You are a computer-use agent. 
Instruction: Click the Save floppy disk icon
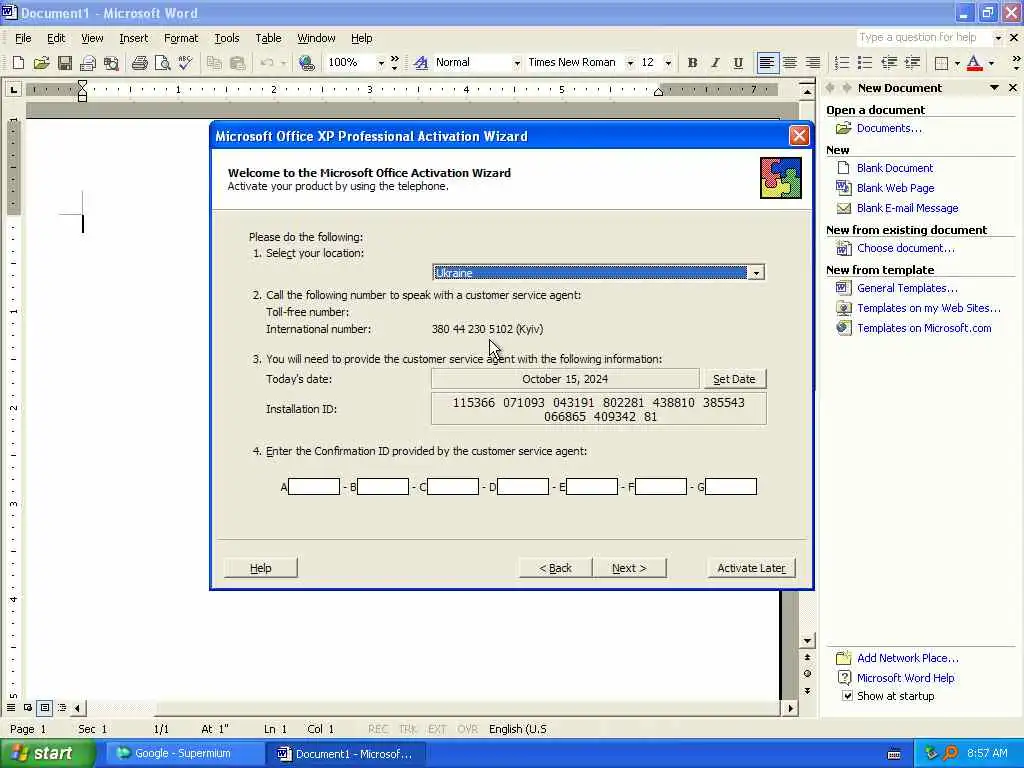click(x=65, y=63)
